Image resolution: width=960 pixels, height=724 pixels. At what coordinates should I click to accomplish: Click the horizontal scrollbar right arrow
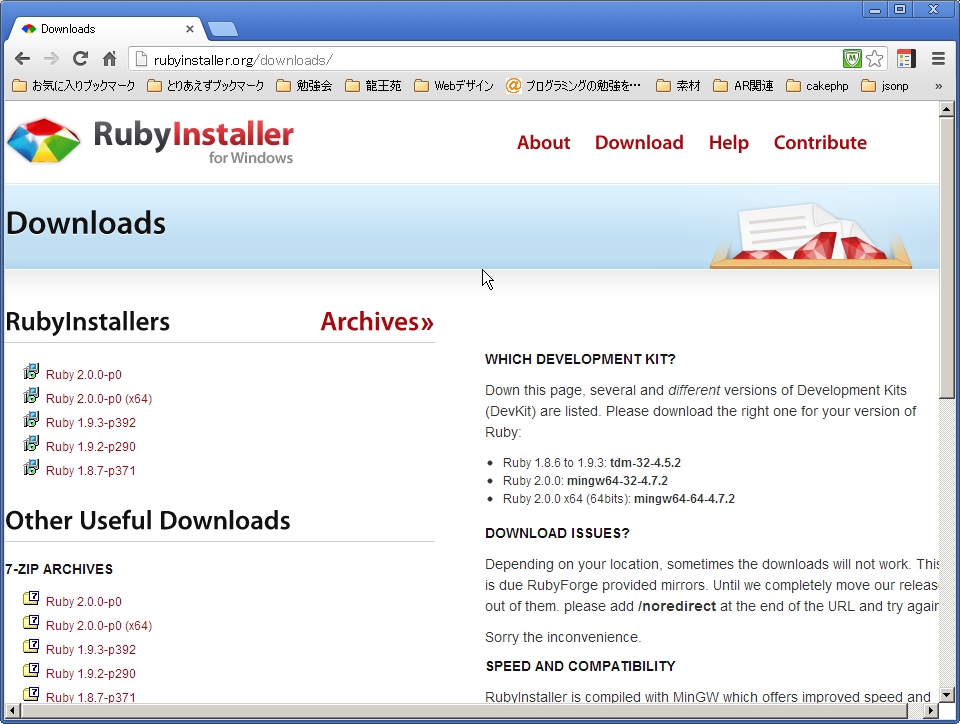click(931, 711)
